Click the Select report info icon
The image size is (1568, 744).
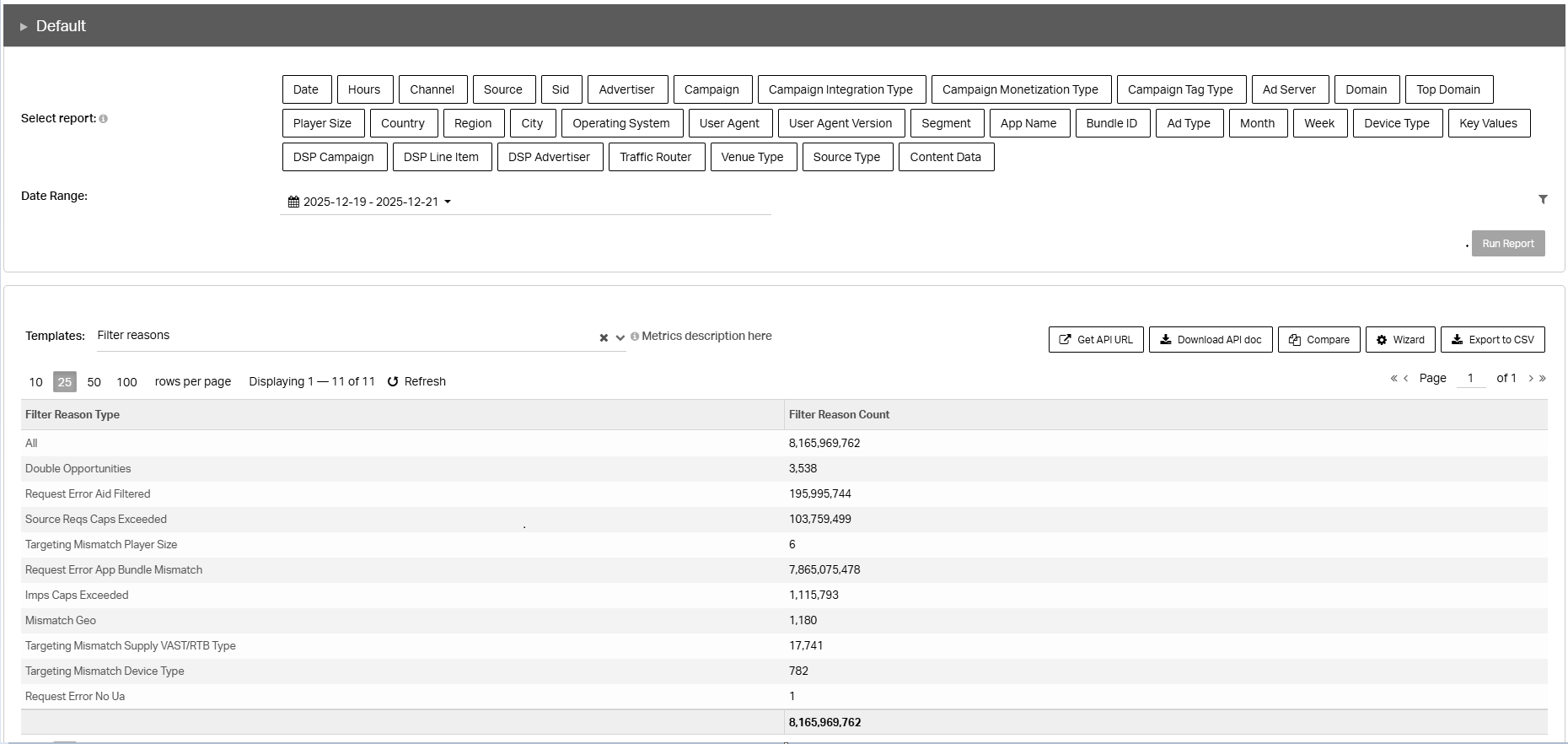point(104,119)
